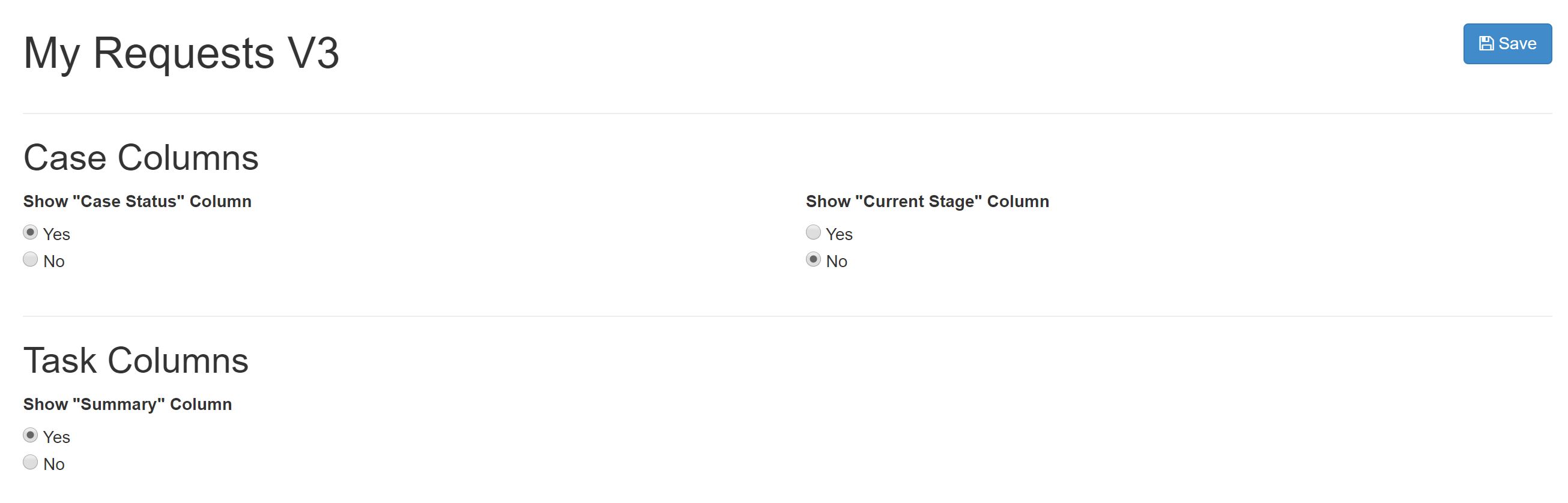Viewport: 1568px width, 503px height.
Task: Click the "No" label text under Case Status
Action: coord(53,262)
